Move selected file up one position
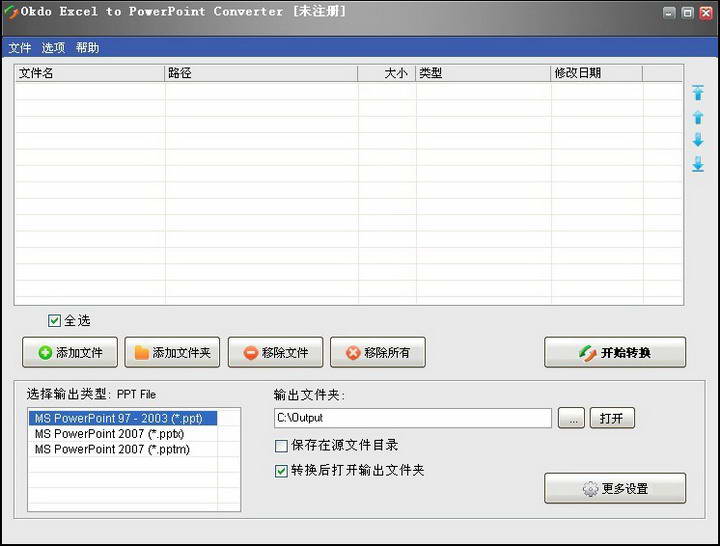720x546 pixels. pyautogui.click(x=698, y=118)
